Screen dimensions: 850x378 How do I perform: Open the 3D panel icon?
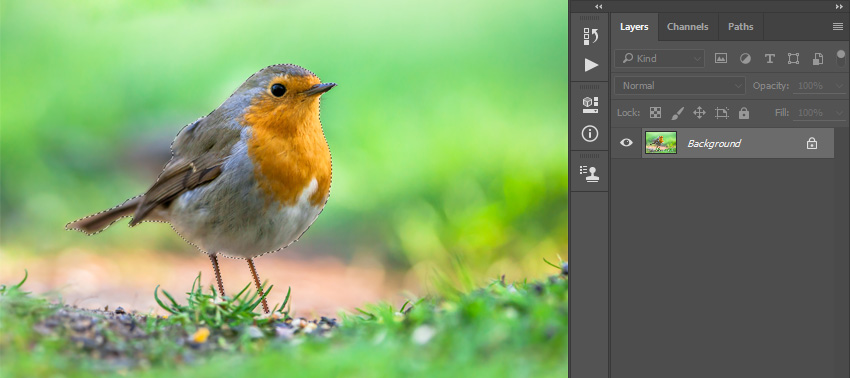(590, 105)
